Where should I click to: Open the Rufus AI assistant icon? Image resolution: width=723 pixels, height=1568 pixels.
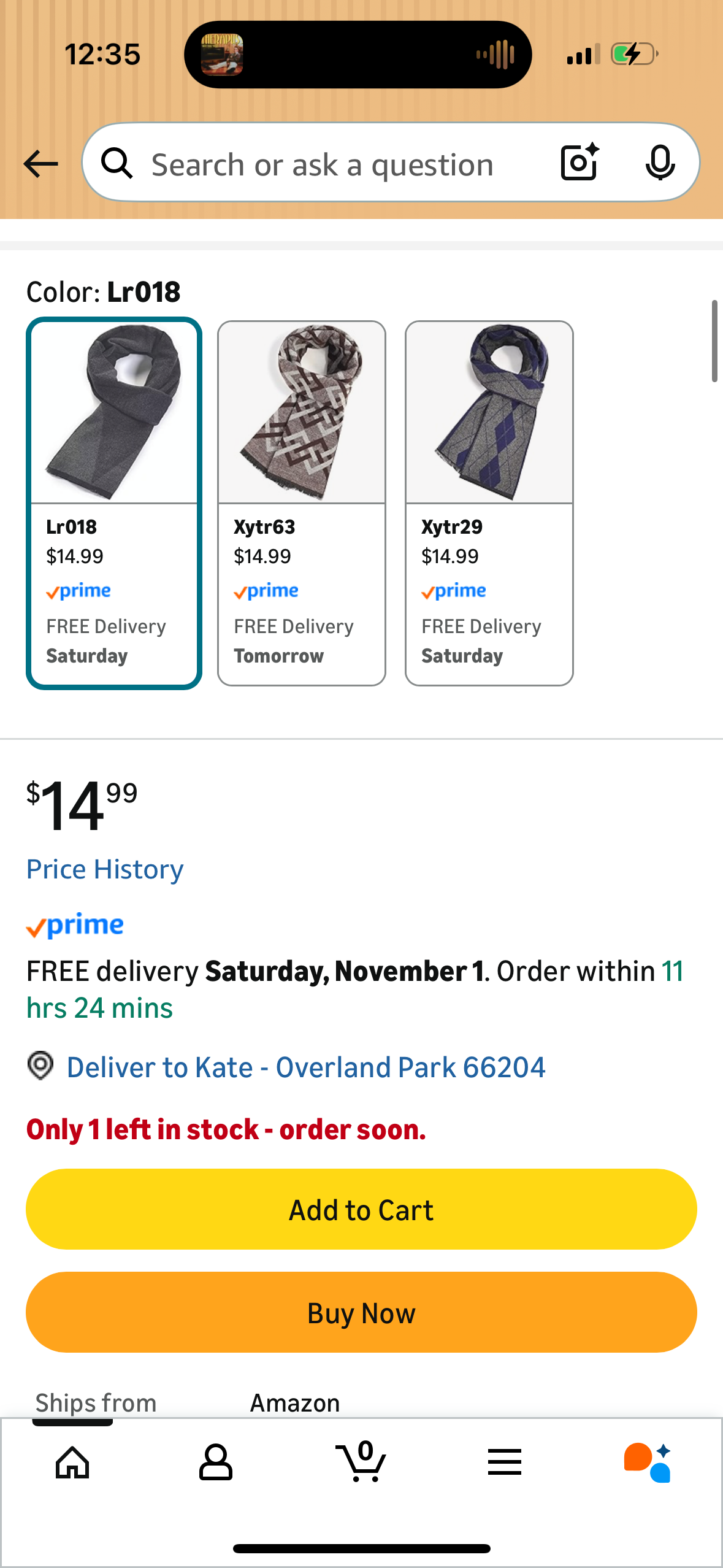coord(648,1462)
